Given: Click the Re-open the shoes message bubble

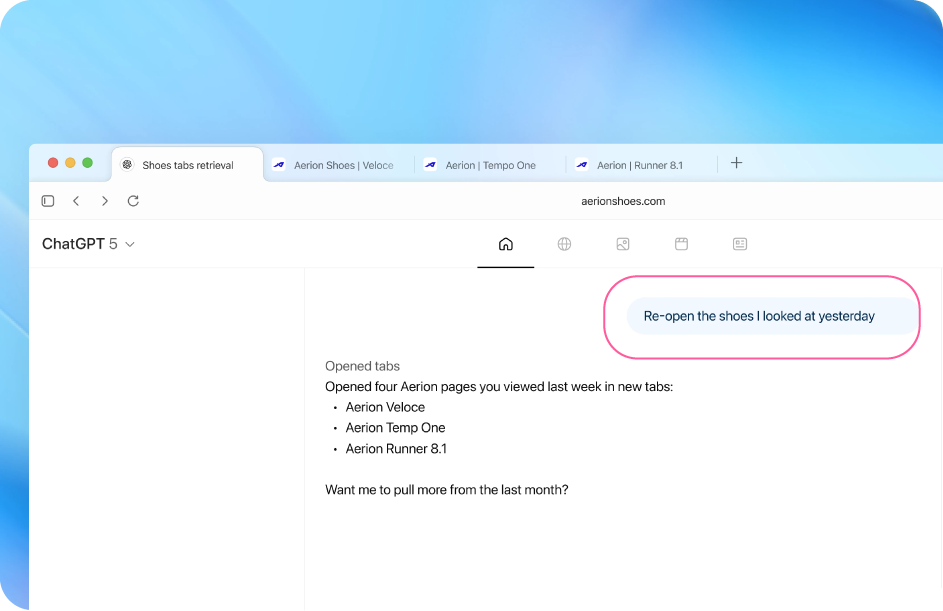Looking at the screenshot, I should pos(772,316).
